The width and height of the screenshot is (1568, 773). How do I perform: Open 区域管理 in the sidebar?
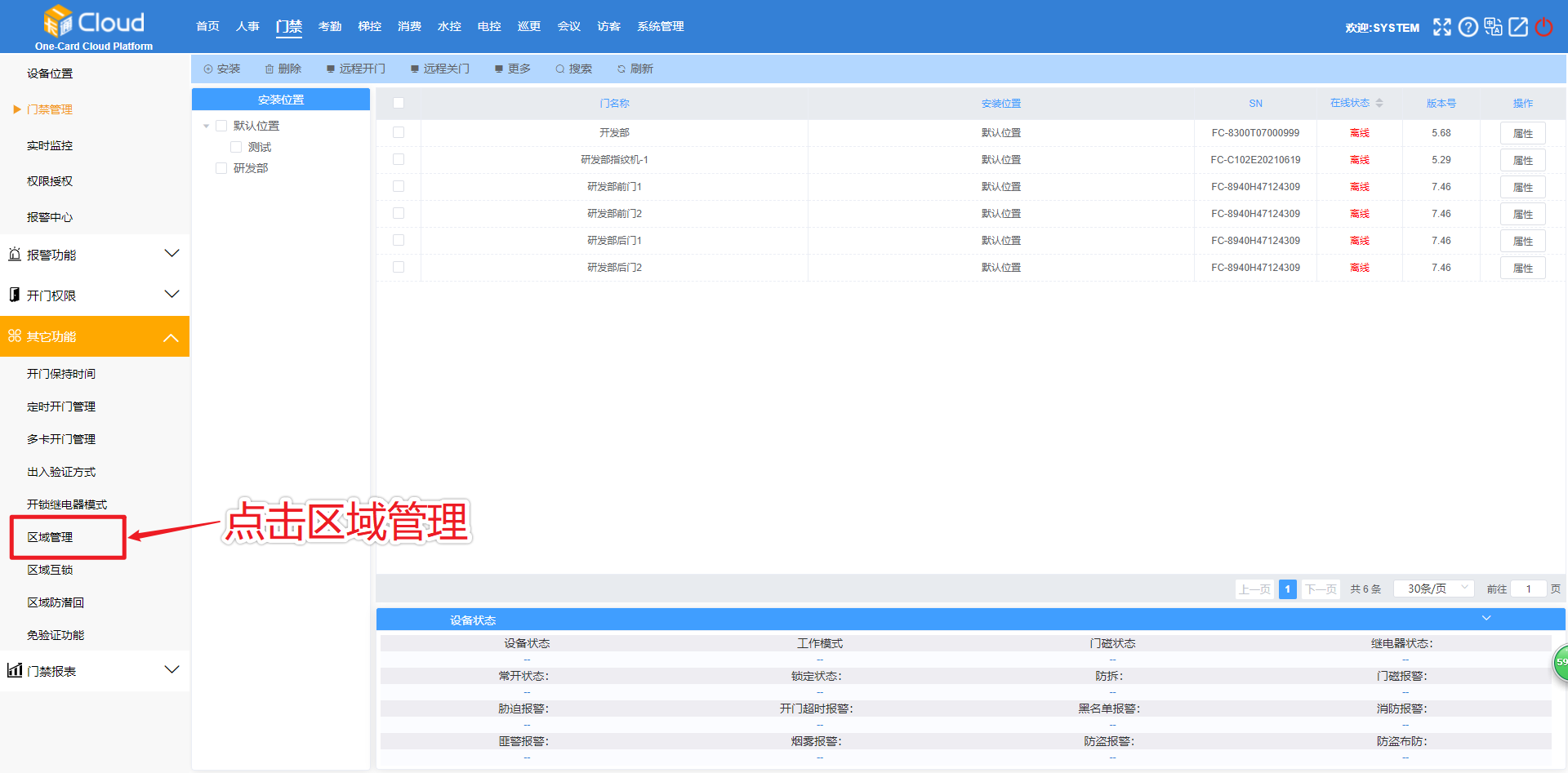(x=50, y=537)
